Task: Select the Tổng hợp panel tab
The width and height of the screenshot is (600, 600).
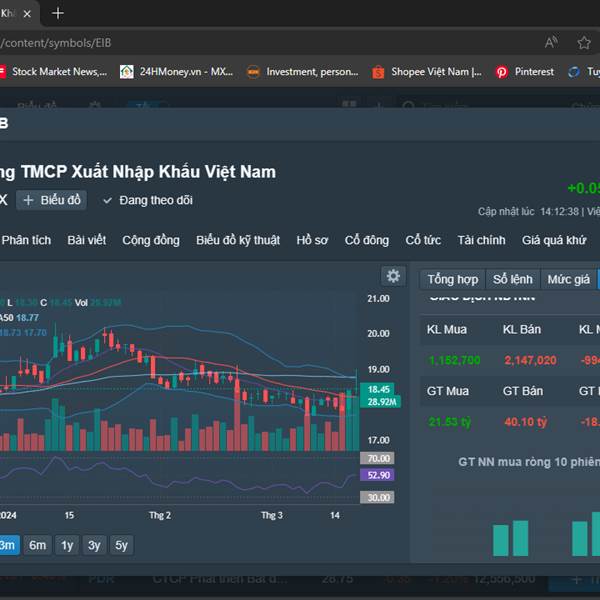Action: (453, 279)
